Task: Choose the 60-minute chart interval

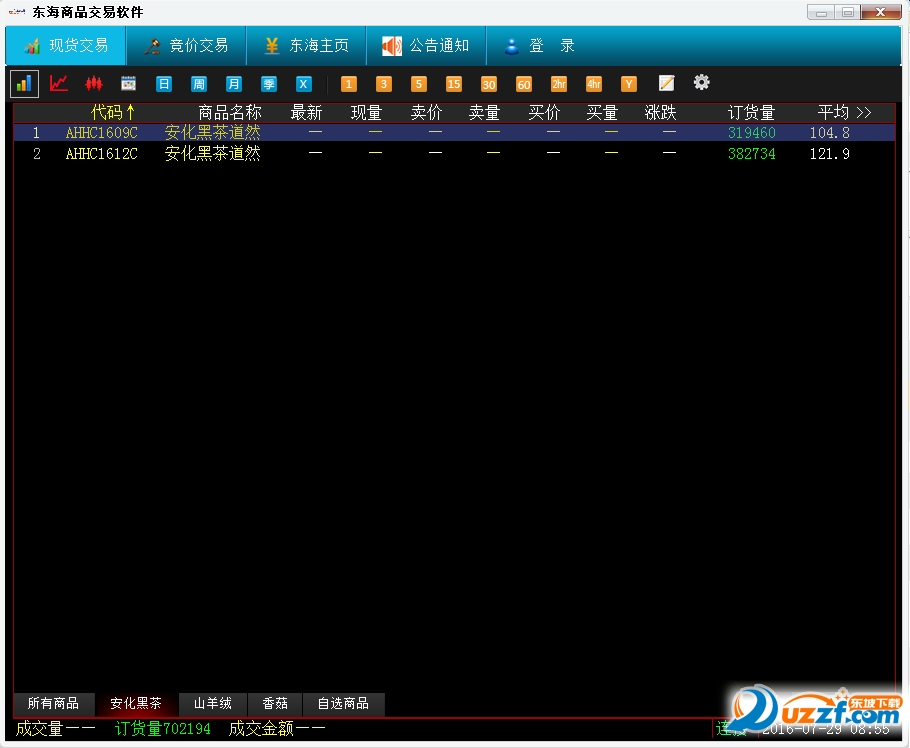Action: (523, 84)
